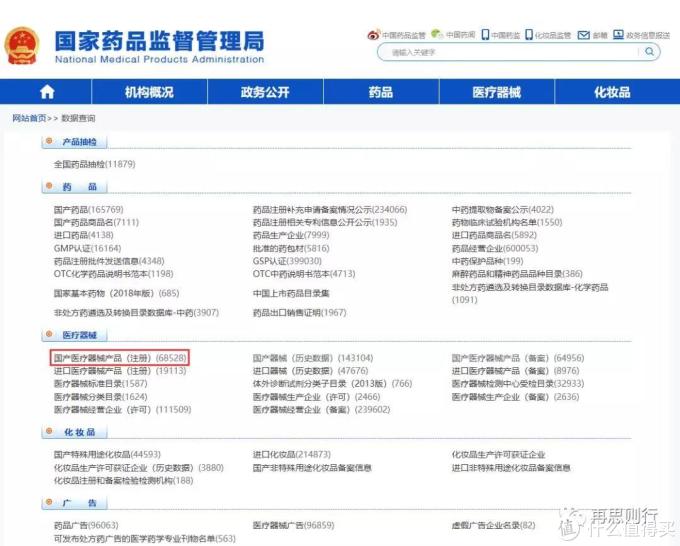
Task: Click the 中国药监 mobile phone icon
Action: point(485,35)
